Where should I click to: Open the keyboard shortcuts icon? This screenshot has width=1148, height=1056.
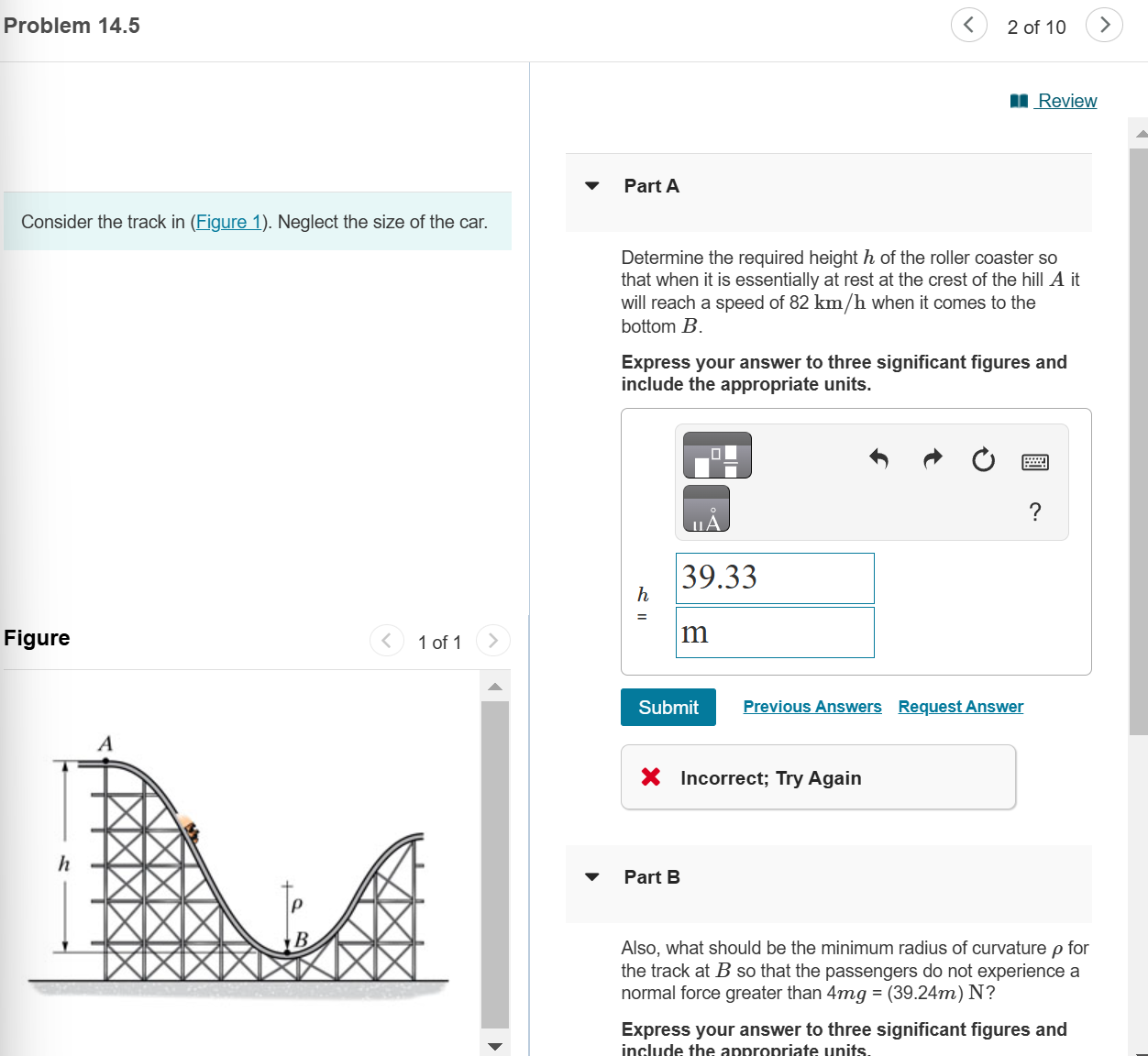[1034, 461]
